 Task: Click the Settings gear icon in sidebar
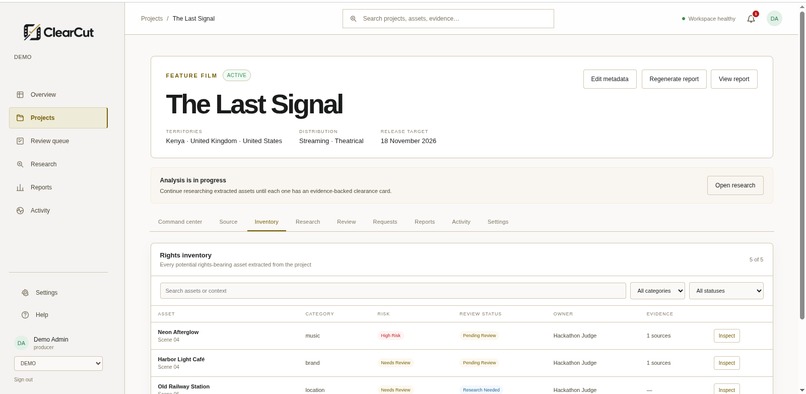25,293
